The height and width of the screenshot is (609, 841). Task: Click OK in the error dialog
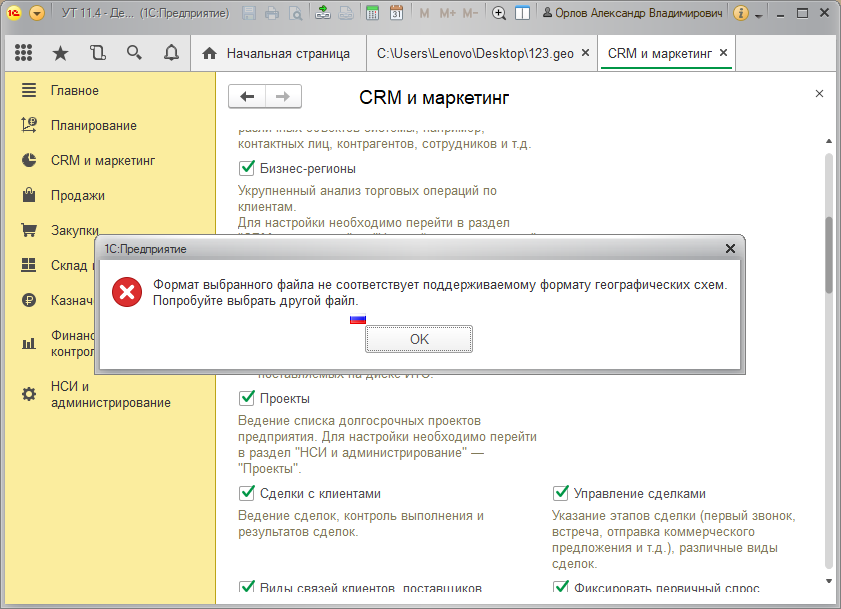(x=419, y=339)
